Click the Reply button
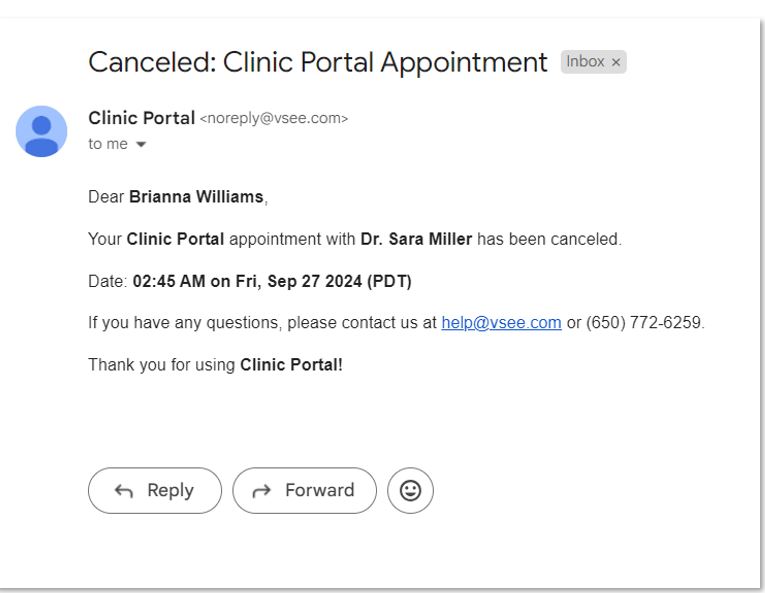 point(155,491)
